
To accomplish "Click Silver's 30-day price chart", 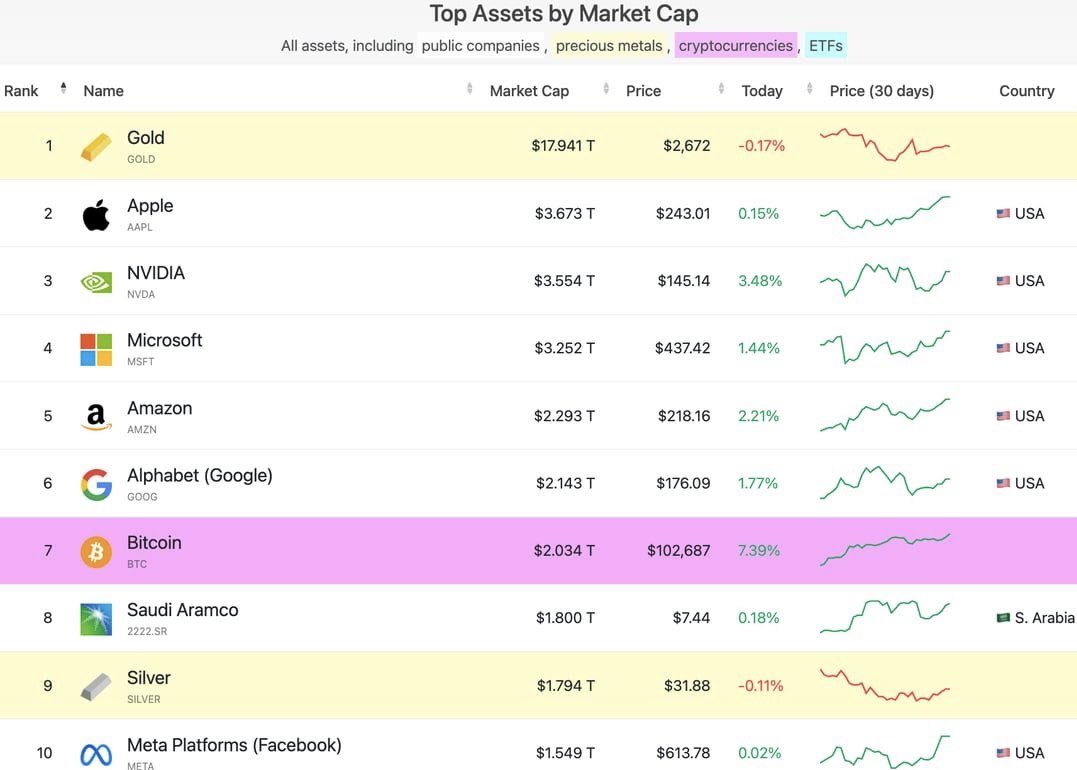I will 885,684.
